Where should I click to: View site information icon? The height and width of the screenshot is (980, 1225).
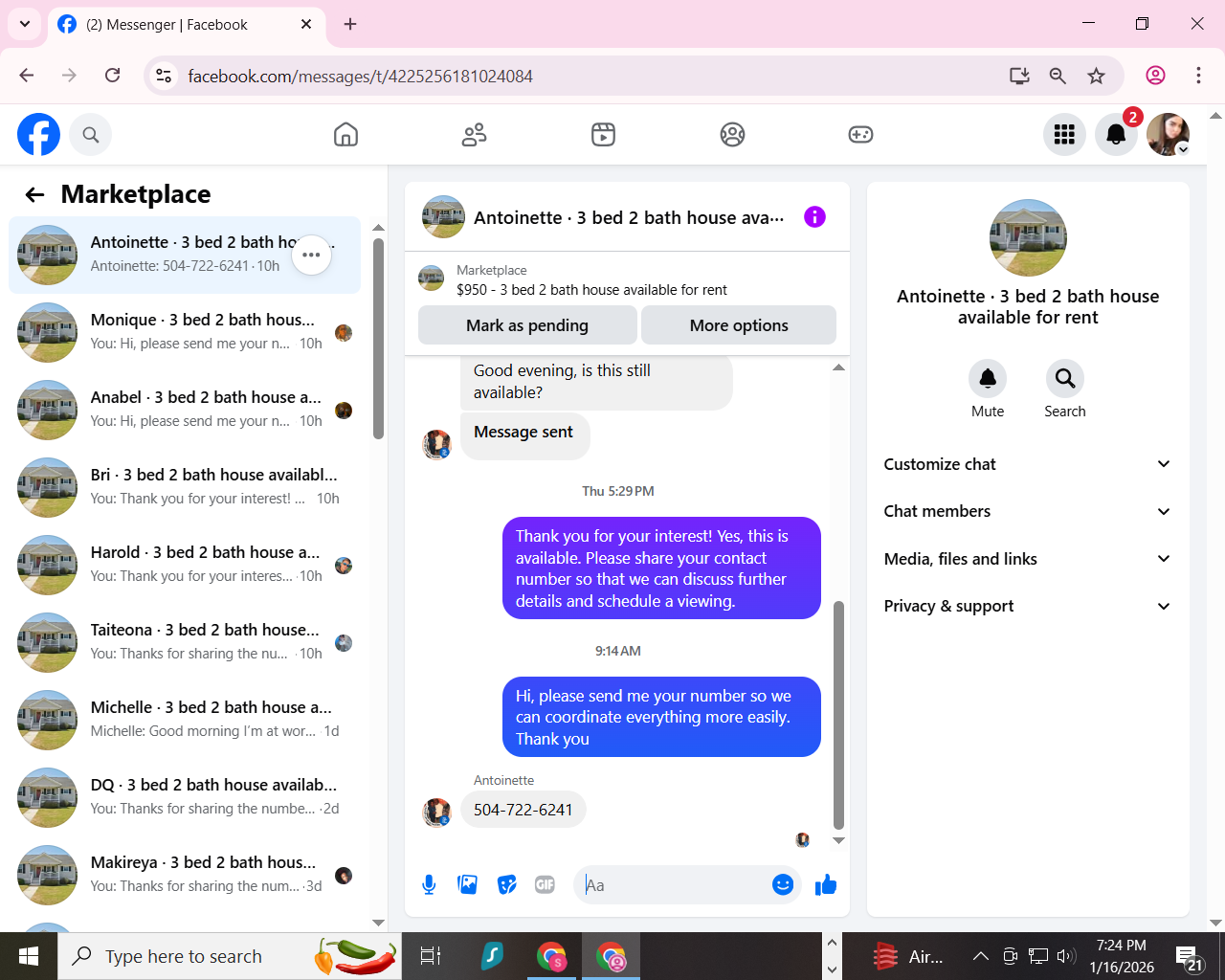tap(164, 76)
